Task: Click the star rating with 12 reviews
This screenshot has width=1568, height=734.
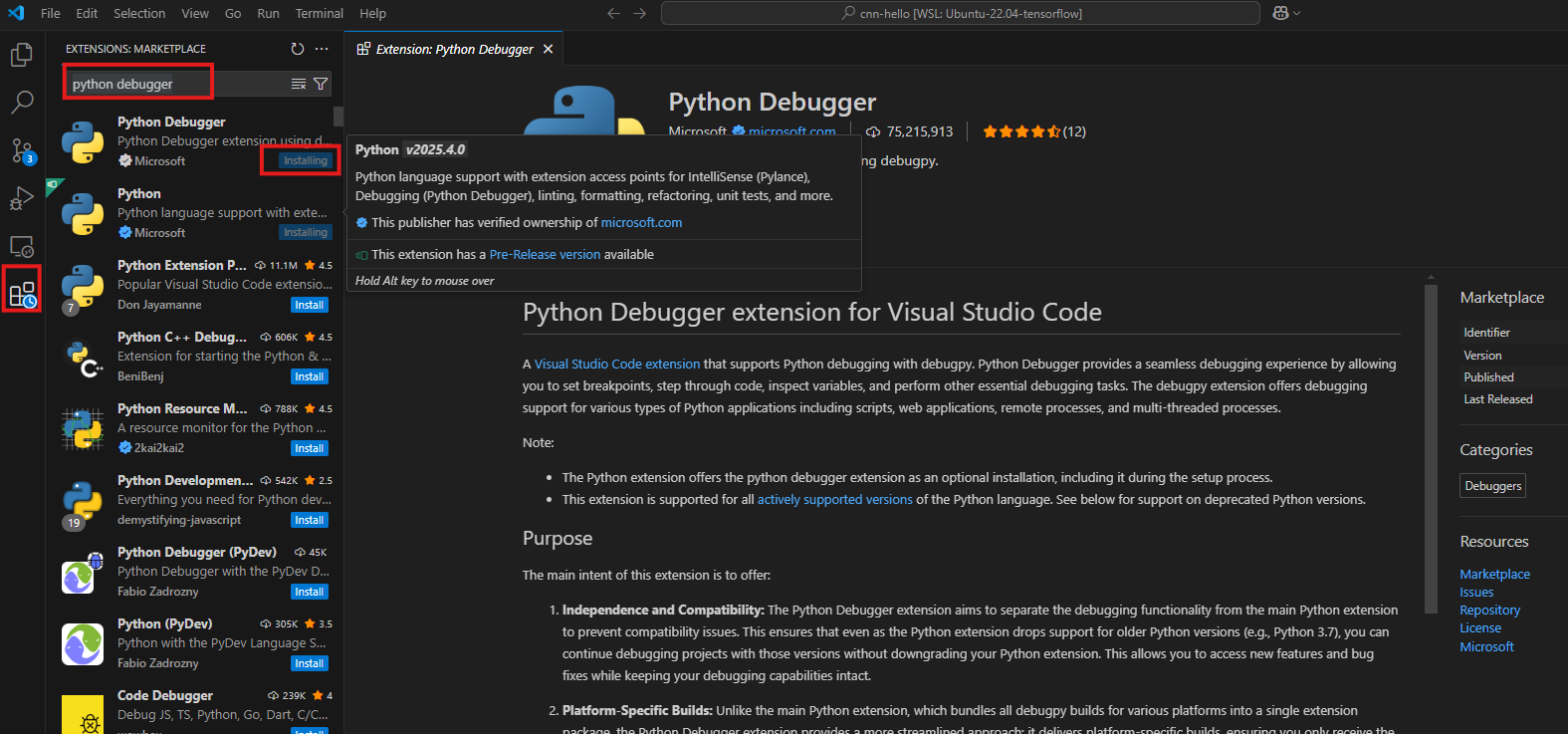Action: 1034,131
